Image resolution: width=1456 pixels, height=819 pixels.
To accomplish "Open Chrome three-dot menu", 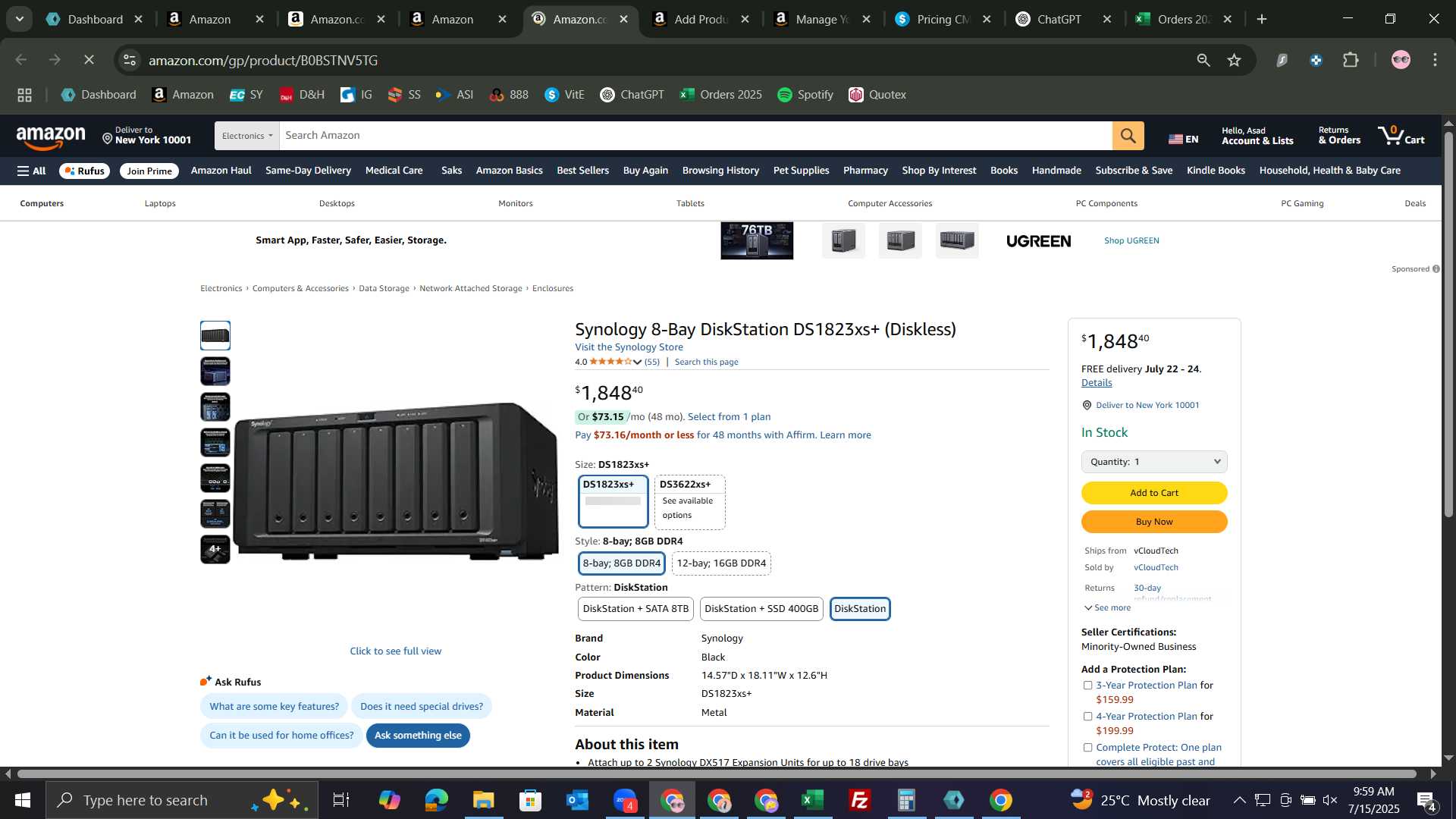I will pos(1435,60).
